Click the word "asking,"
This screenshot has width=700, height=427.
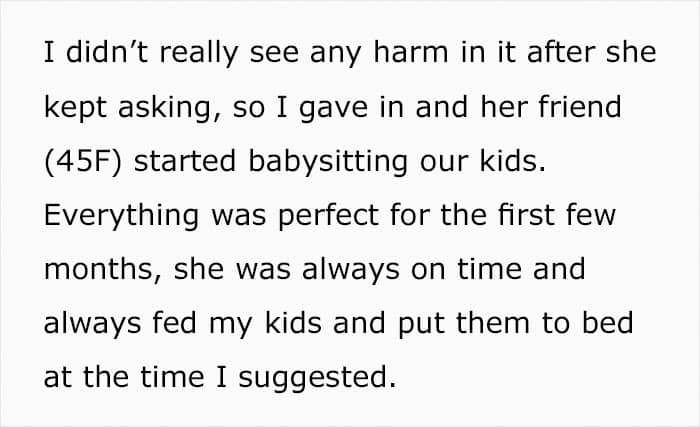[169, 108]
